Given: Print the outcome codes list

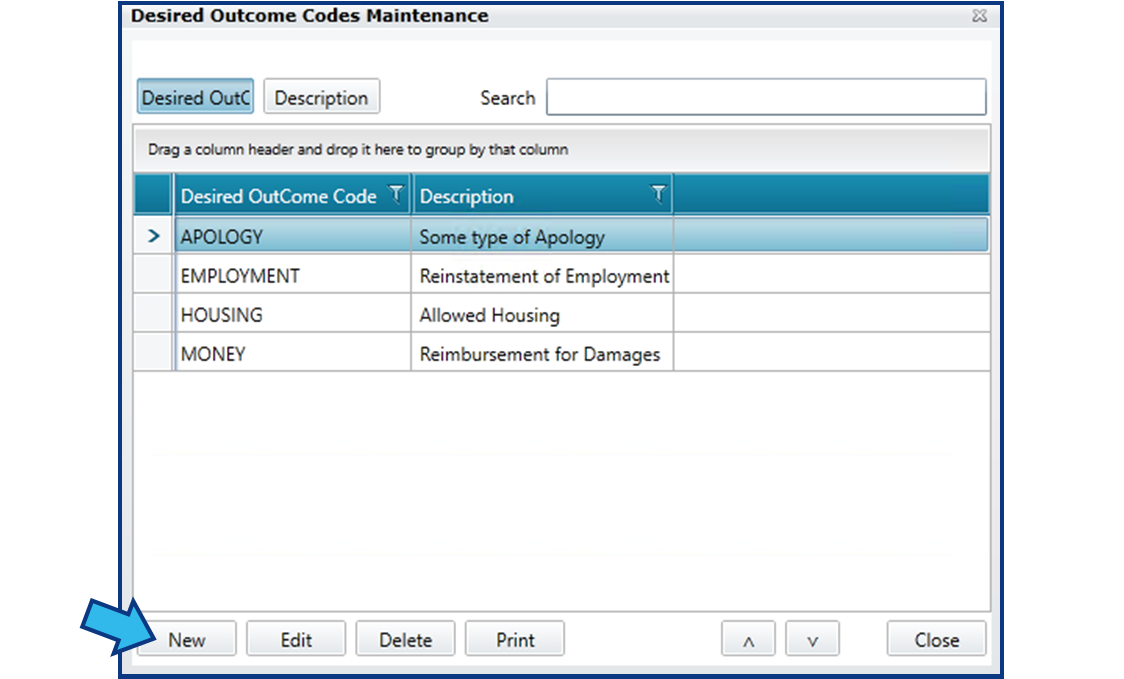Looking at the screenshot, I should tap(515, 638).
